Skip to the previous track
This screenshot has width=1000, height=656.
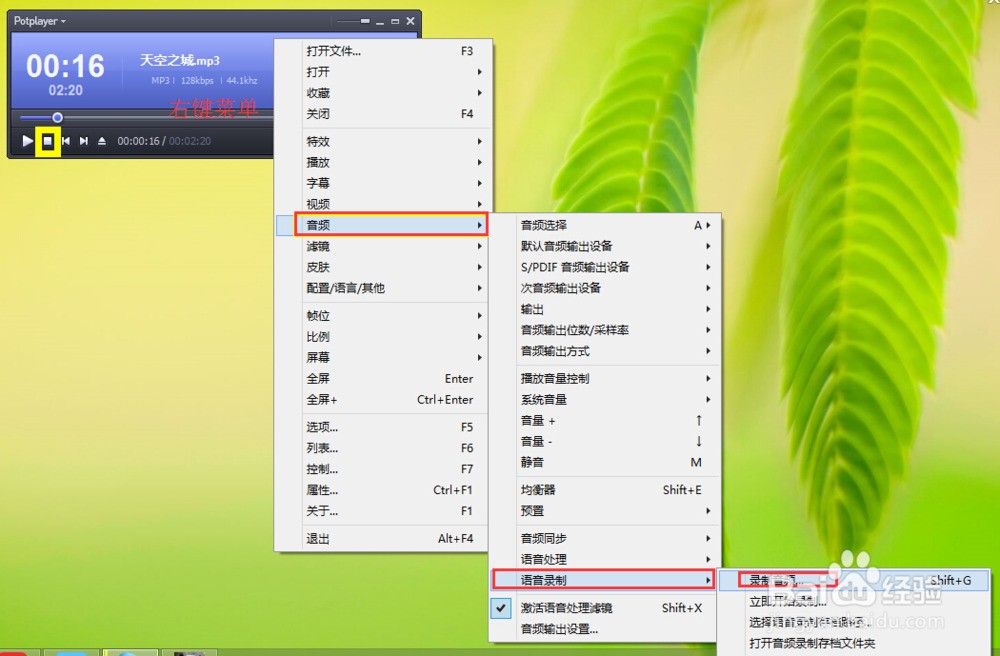pos(66,141)
